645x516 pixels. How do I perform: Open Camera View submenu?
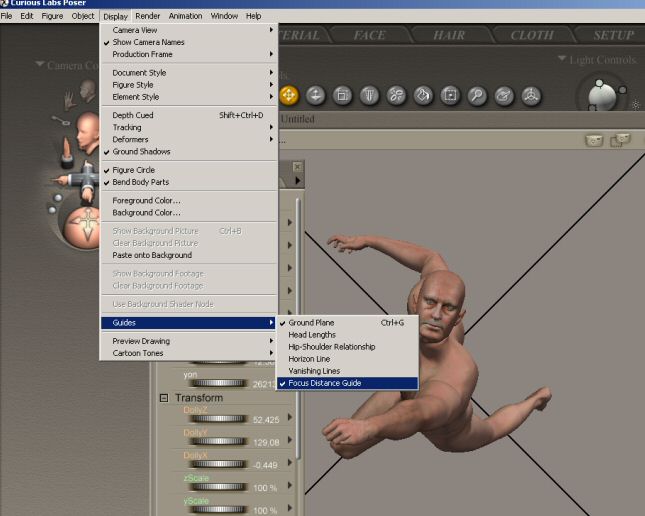[x=189, y=30]
